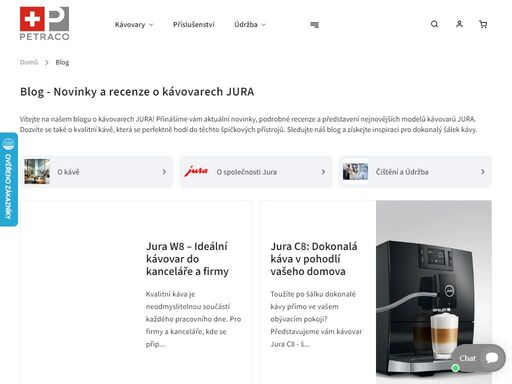Open the Čištění a Údržba category
The height and width of the screenshot is (384, 512).
point(415,172)
